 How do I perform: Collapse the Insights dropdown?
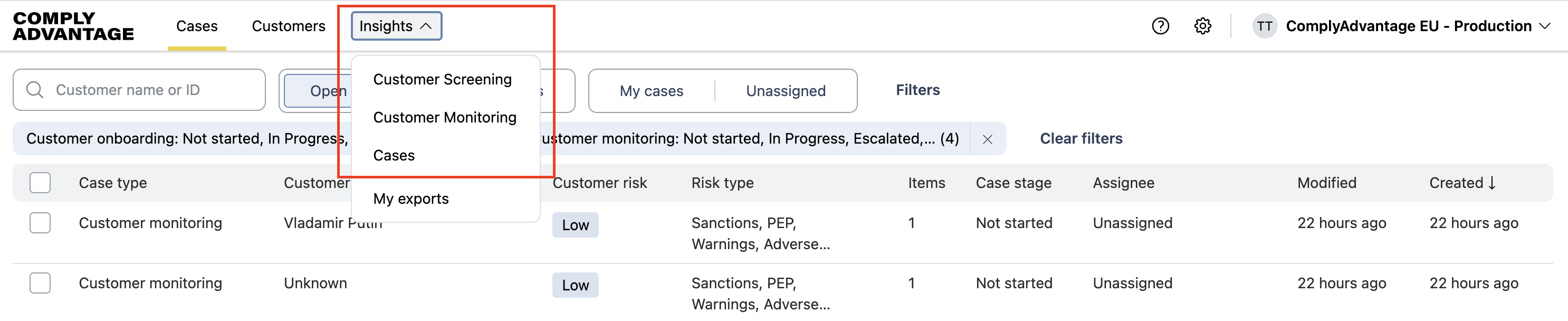pos(396,25)
